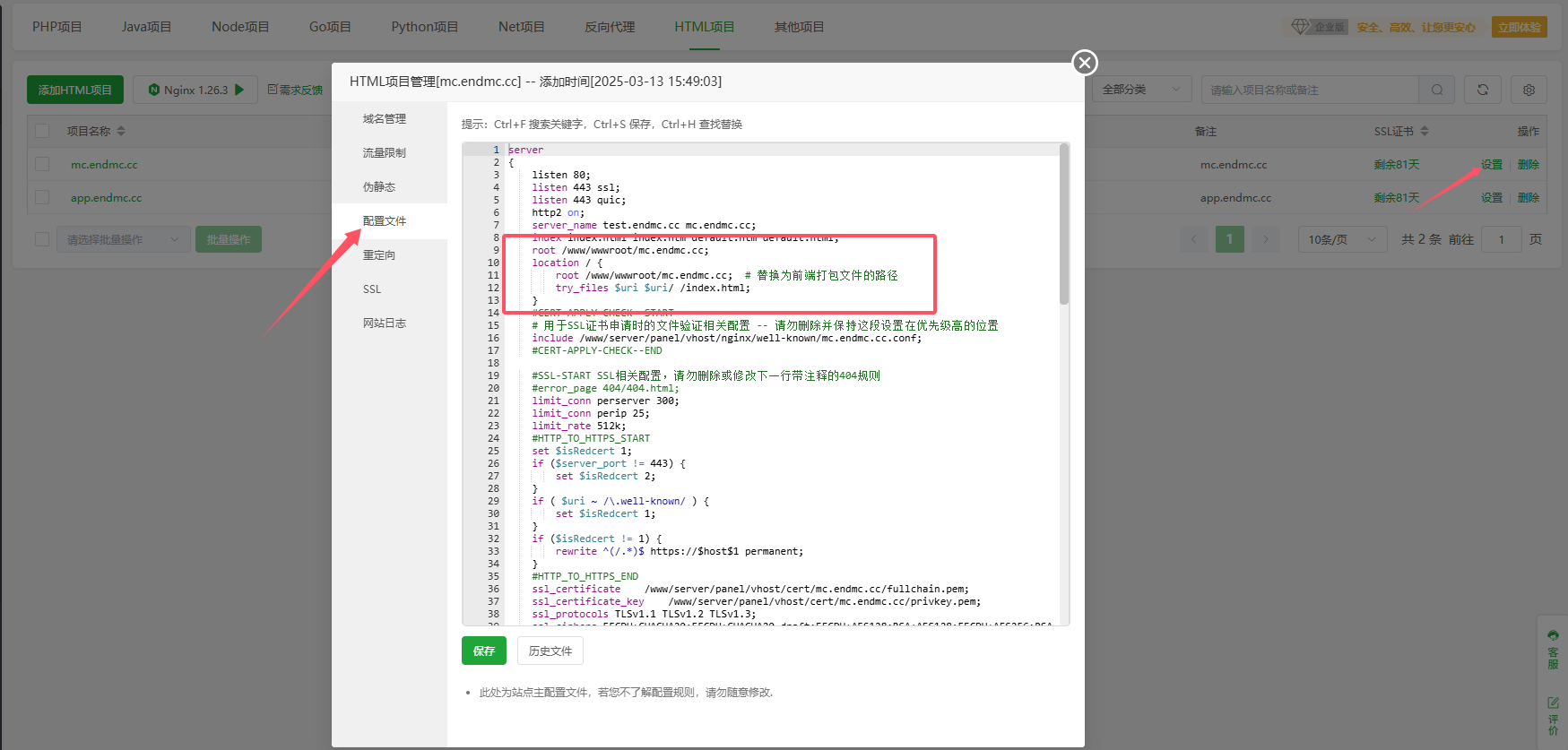Image resolution: width=1568 pixels, height=750 pixels.
Task: Click 设置 for mc.endmc.cc row
Action: point(1492,165)
